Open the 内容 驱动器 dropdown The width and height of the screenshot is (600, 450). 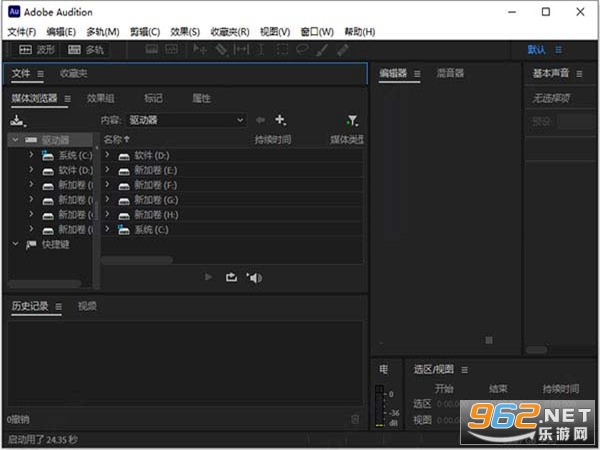(x=186, y=120)
